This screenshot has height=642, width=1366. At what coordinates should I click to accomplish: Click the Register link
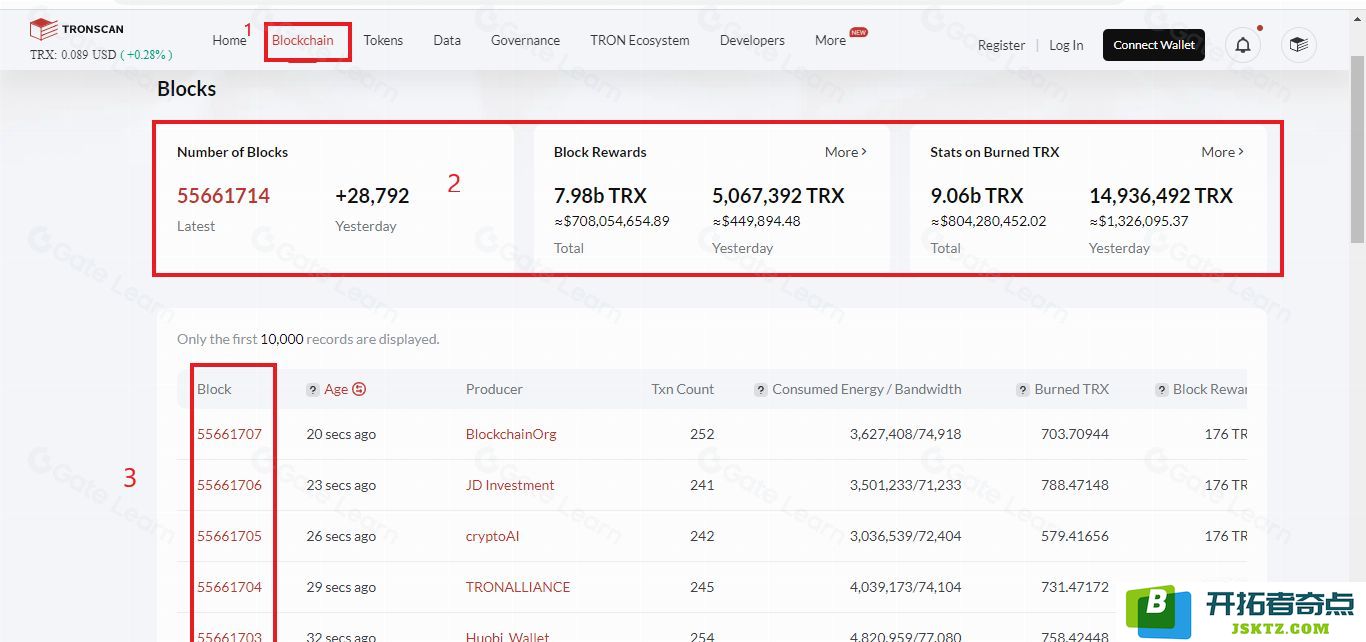[1001, 45]
